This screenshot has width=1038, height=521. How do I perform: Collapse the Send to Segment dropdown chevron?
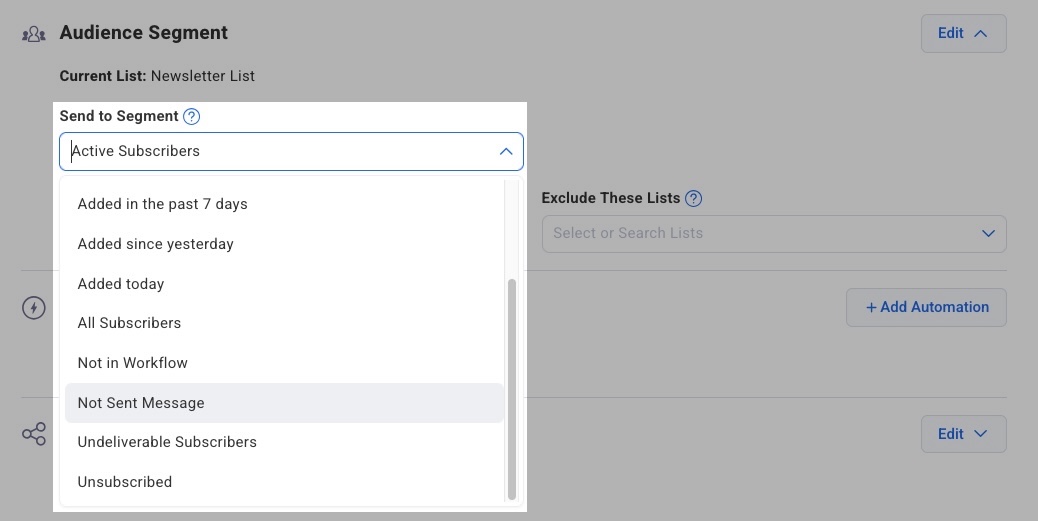pos(505,152)
